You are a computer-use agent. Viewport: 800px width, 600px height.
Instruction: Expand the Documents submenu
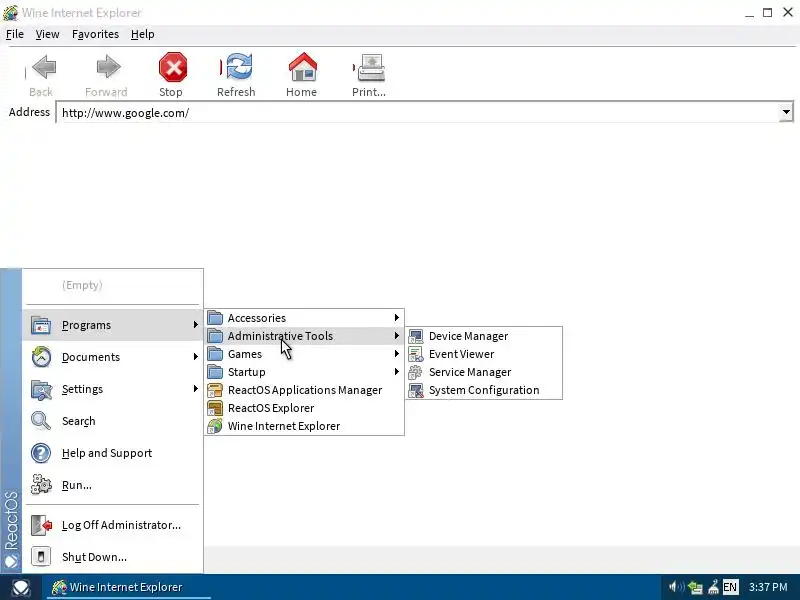pyautogui.click(x=112, y=357)
